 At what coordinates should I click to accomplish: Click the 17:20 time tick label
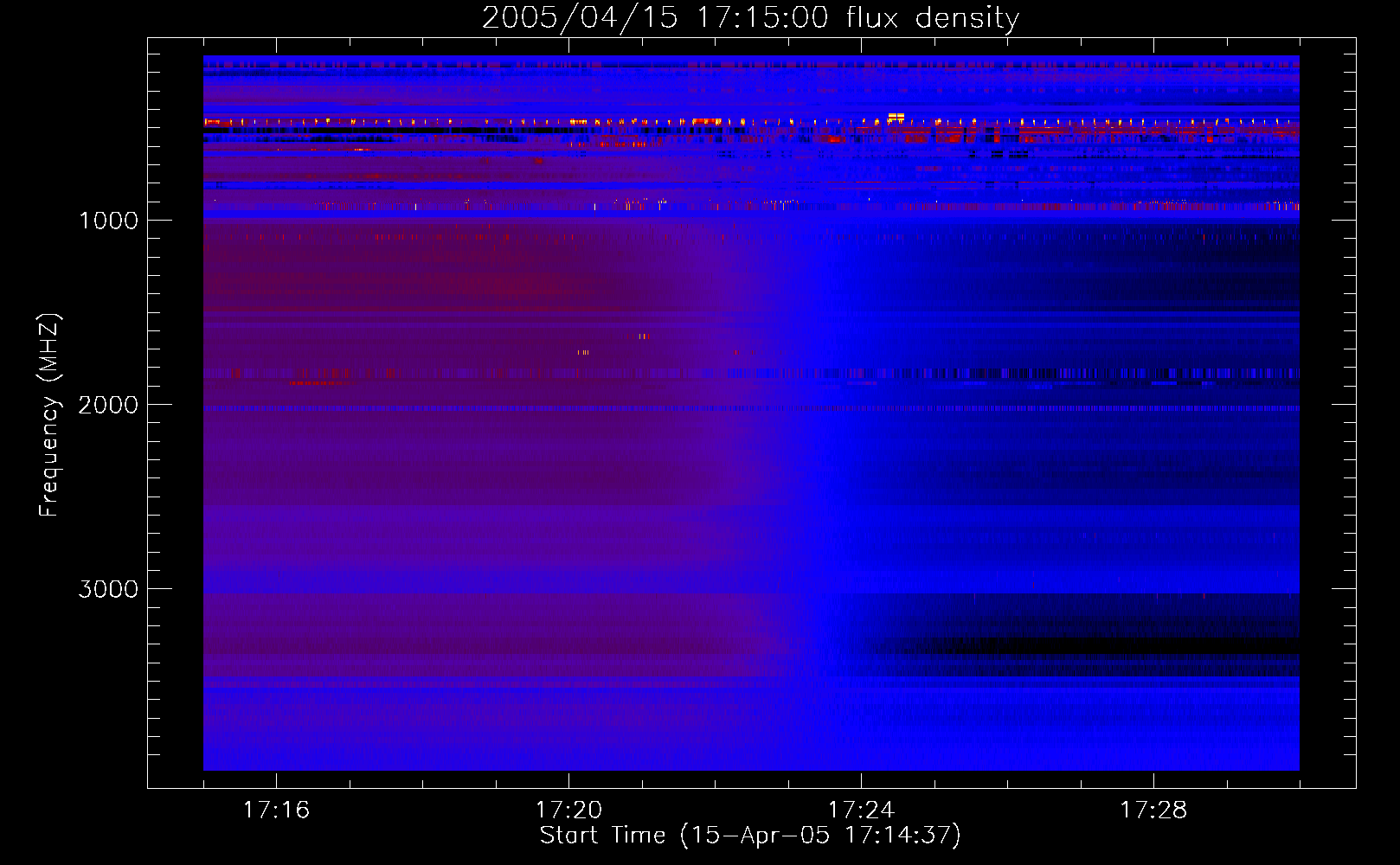[568, 810]
